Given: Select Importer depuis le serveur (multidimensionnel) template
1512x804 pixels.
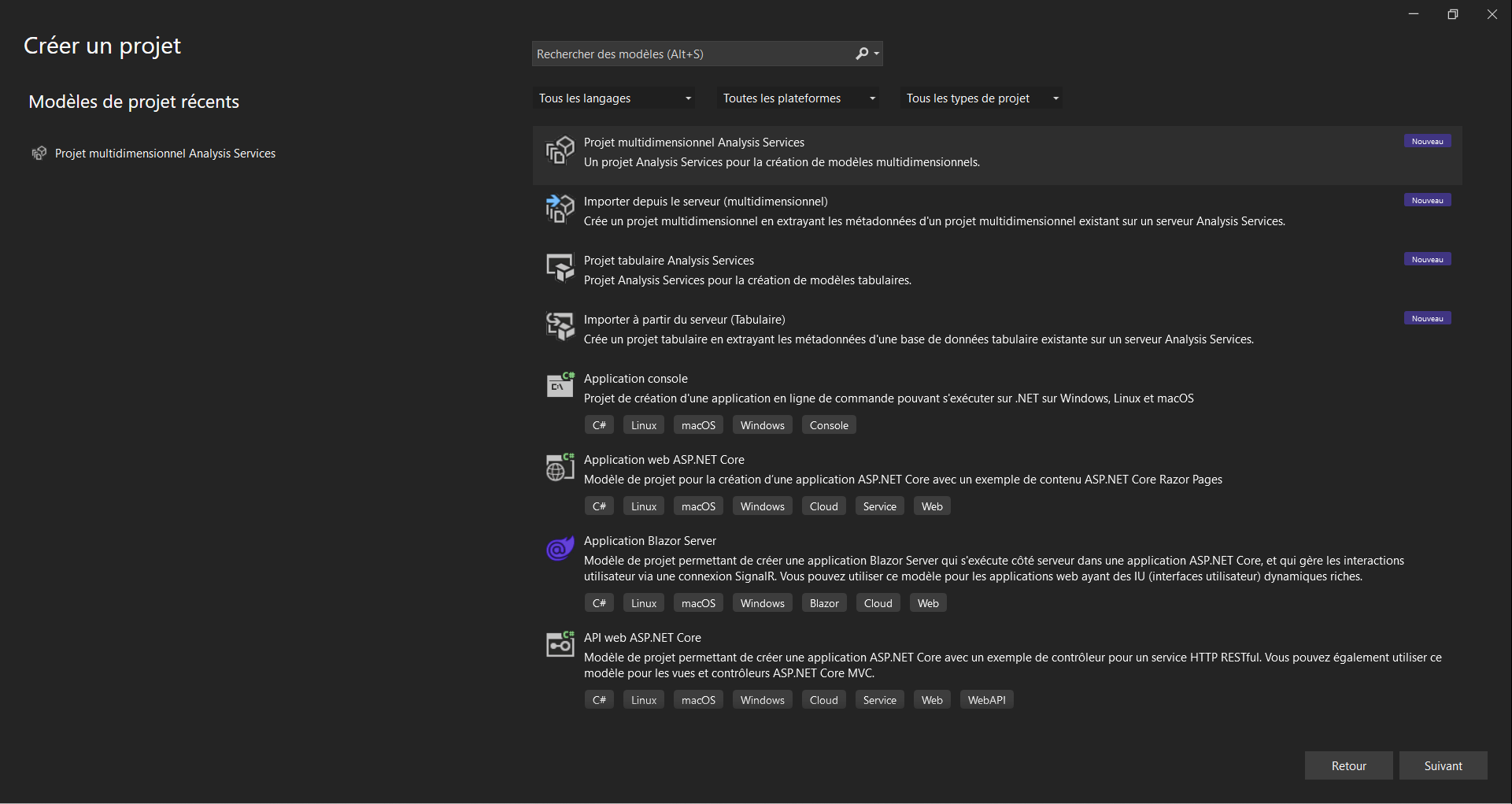Looking at the screenshot, I should [x=705, y=202].
